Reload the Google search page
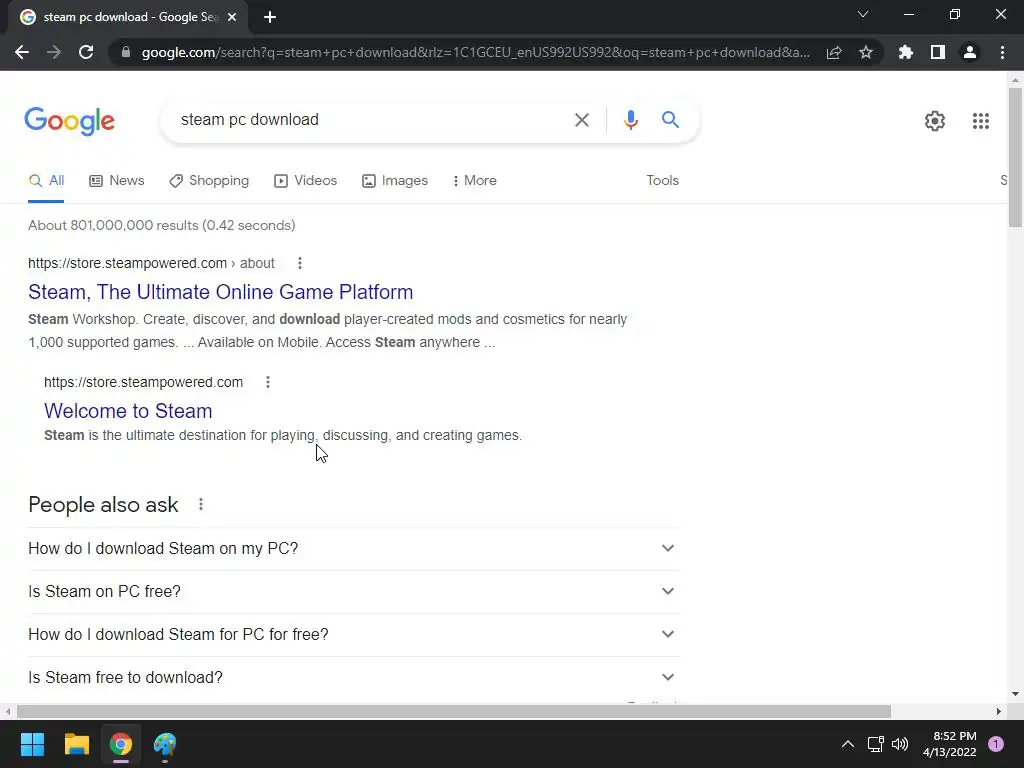 tap(86, 52)
